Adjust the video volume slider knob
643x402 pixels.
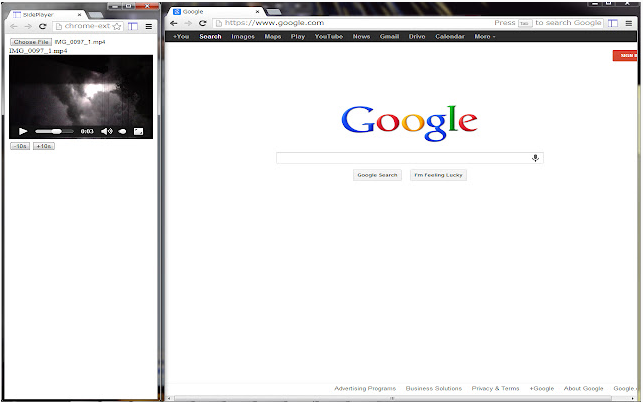click(122, 131)
